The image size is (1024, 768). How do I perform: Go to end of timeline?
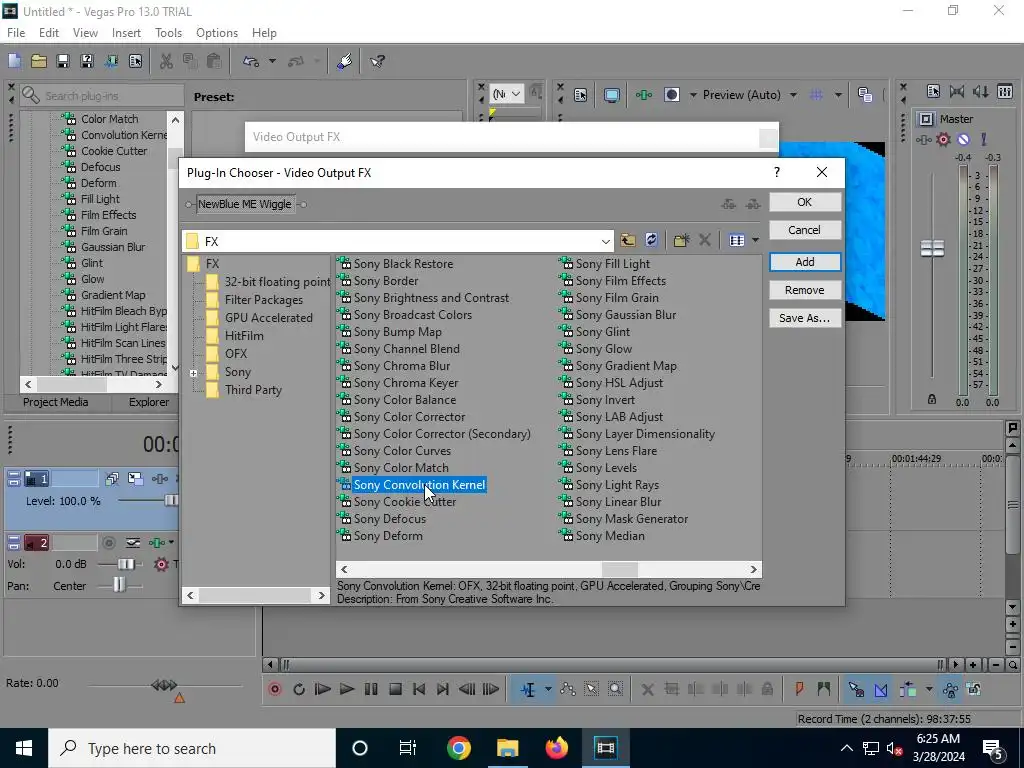pyautogui.click(x=443, y=689)
